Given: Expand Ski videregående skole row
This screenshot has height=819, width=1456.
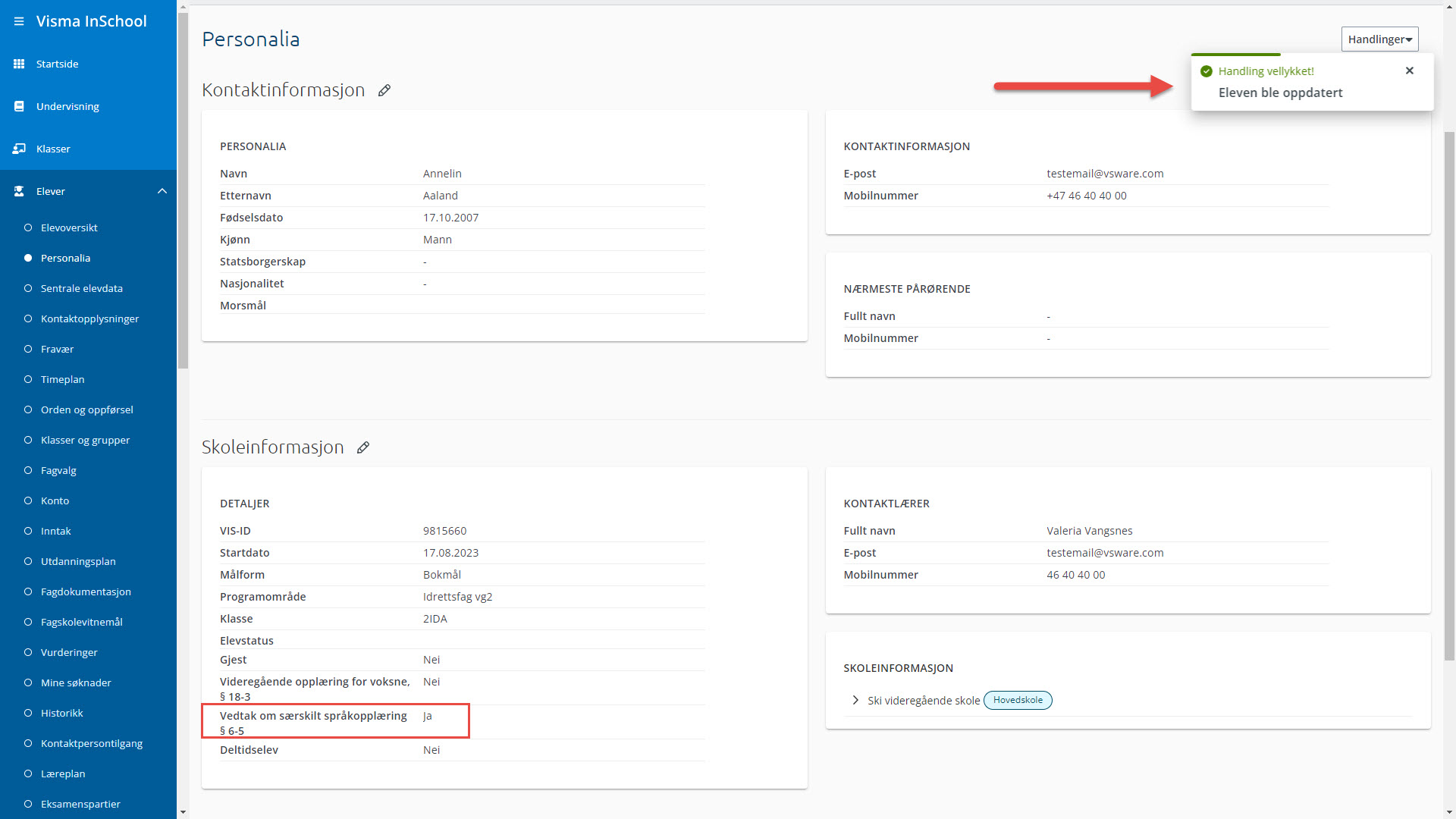Looking at the screenshot, I should [x=855, y=701].
